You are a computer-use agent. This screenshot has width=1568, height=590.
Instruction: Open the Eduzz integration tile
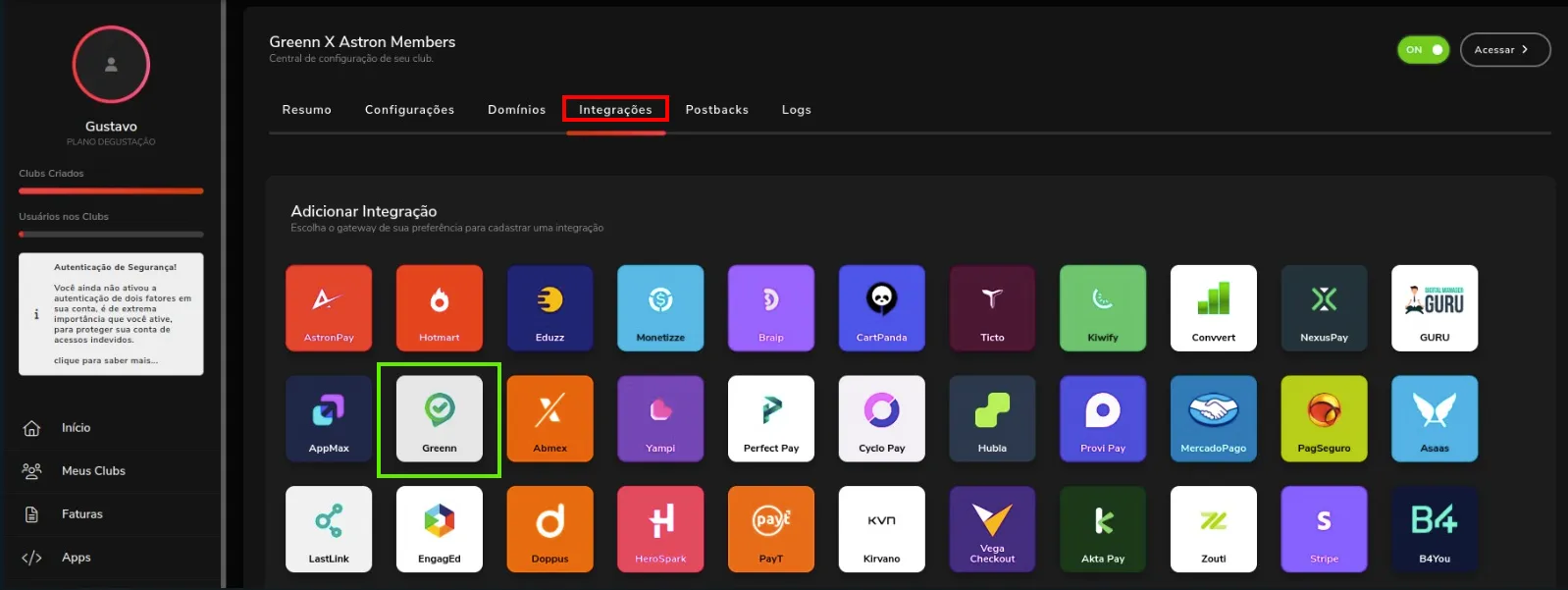(549, 308)
